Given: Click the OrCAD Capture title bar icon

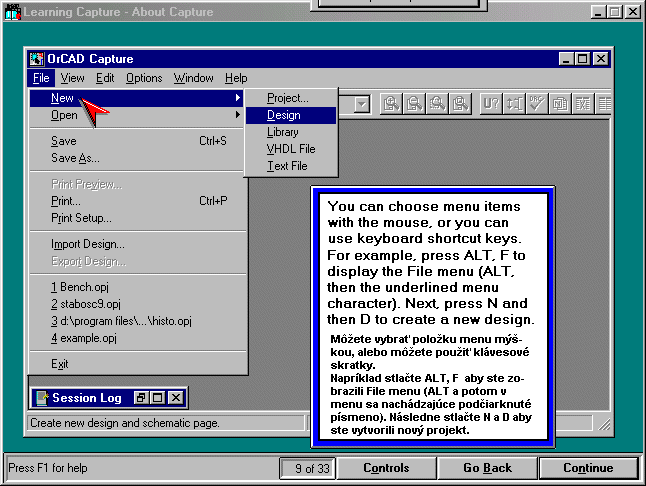Looking at the screenshot, I should [38, 59].
